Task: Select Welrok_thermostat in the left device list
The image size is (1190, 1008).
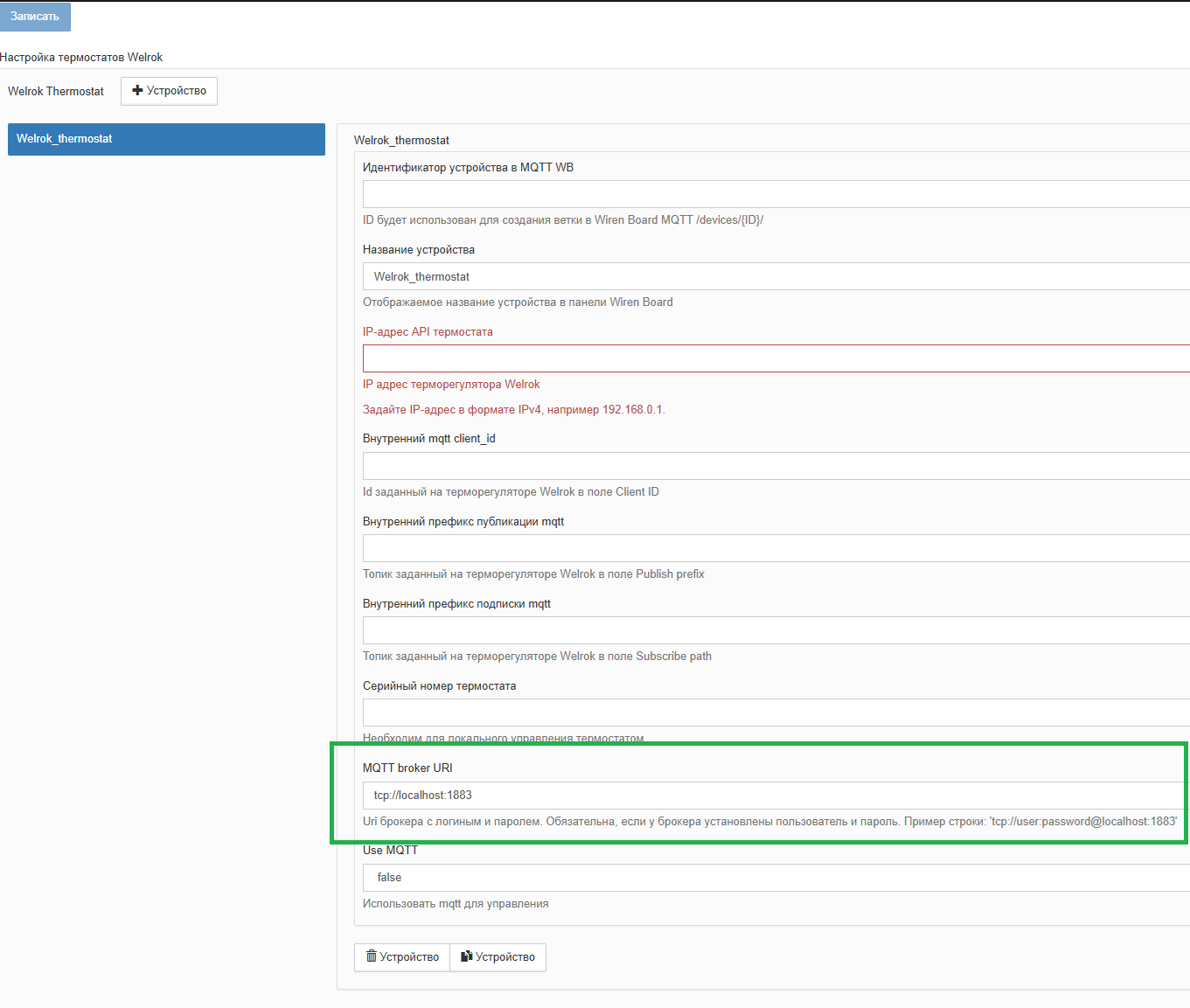Action: tap(166, 139)
